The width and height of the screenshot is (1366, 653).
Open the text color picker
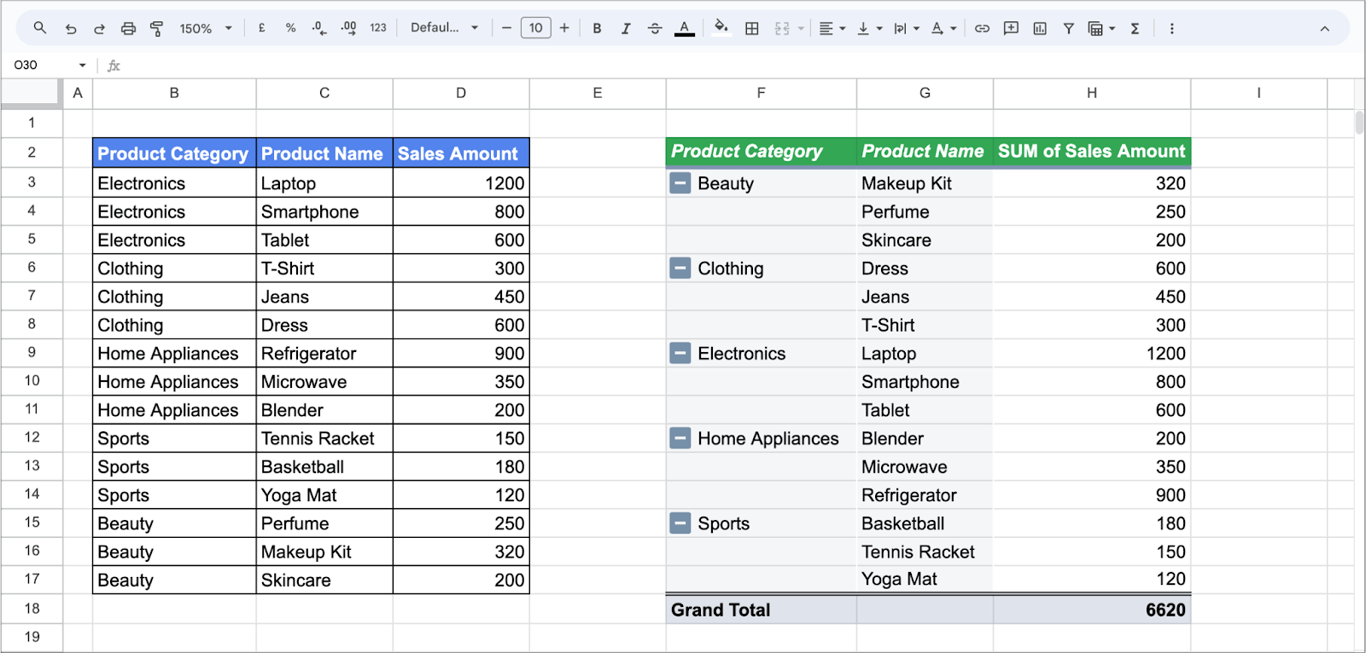click(684, 28)
